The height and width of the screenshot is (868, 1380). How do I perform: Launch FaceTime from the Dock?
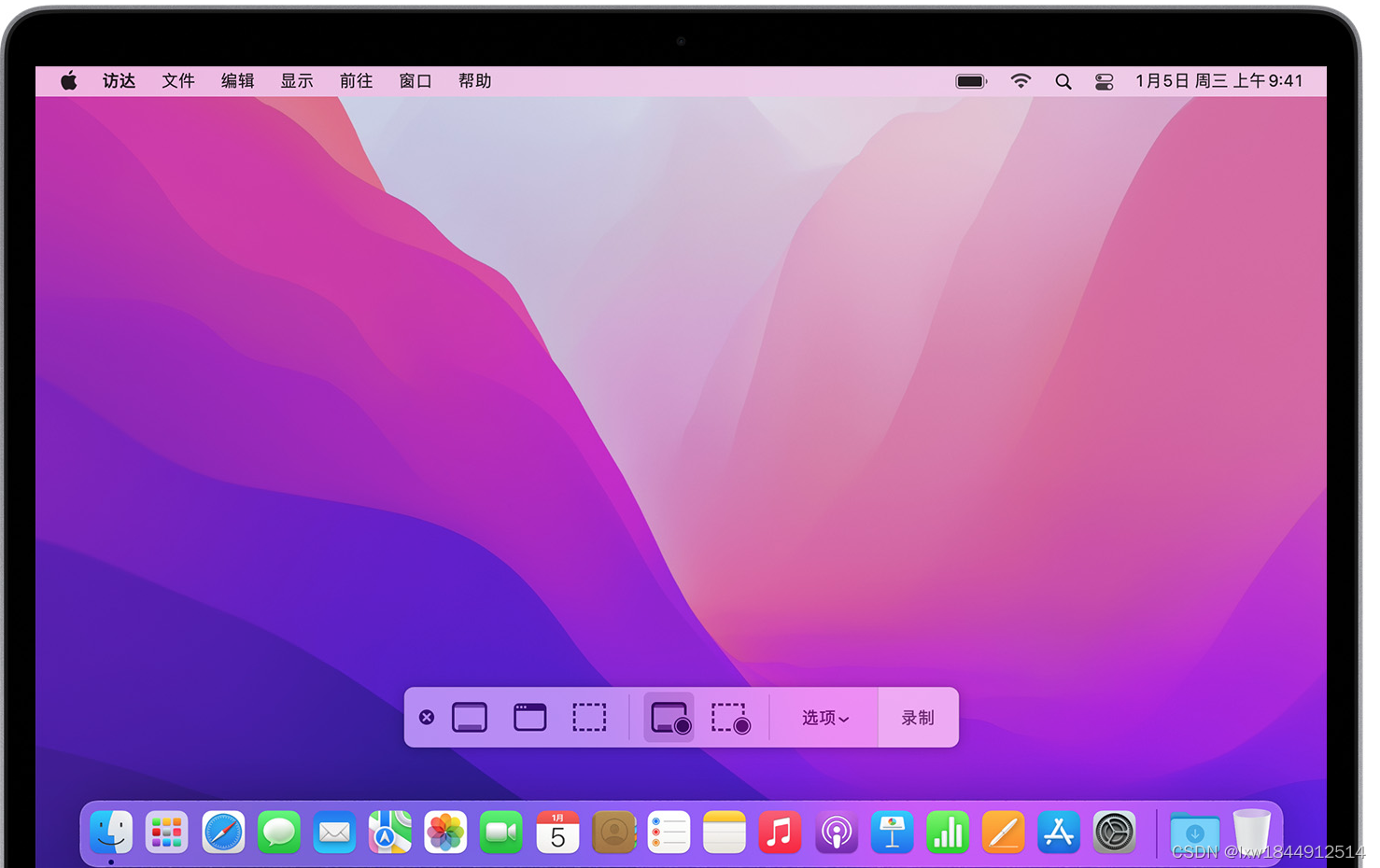click(x=501, y=832)
